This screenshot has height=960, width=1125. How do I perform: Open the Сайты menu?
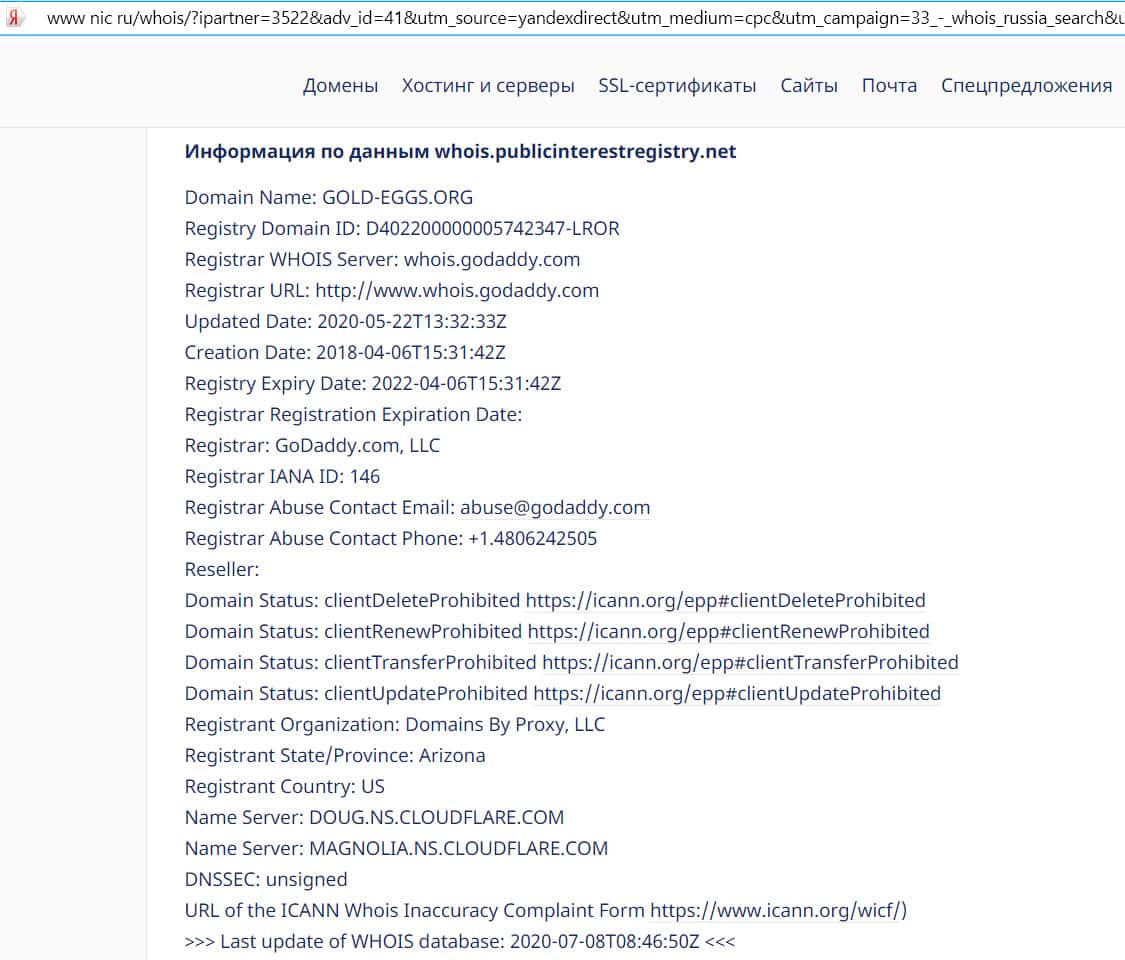point(809,85)
